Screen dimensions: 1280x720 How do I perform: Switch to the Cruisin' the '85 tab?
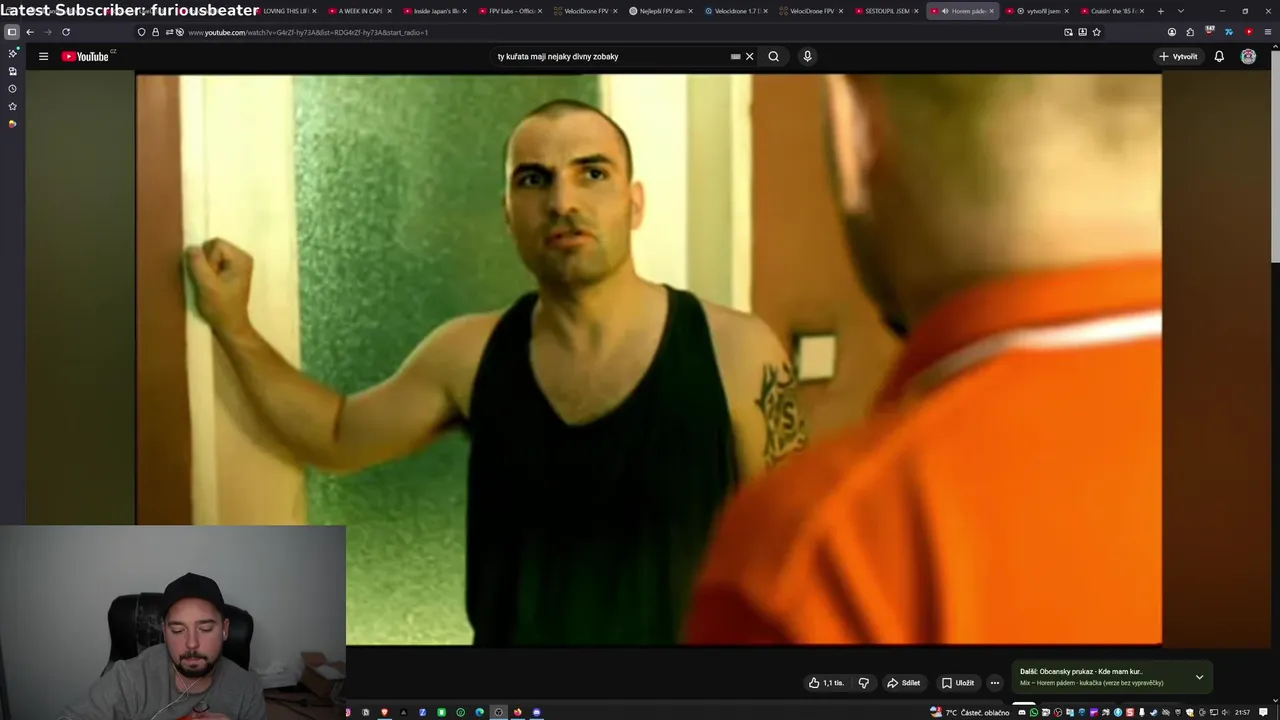[1111, 11]
